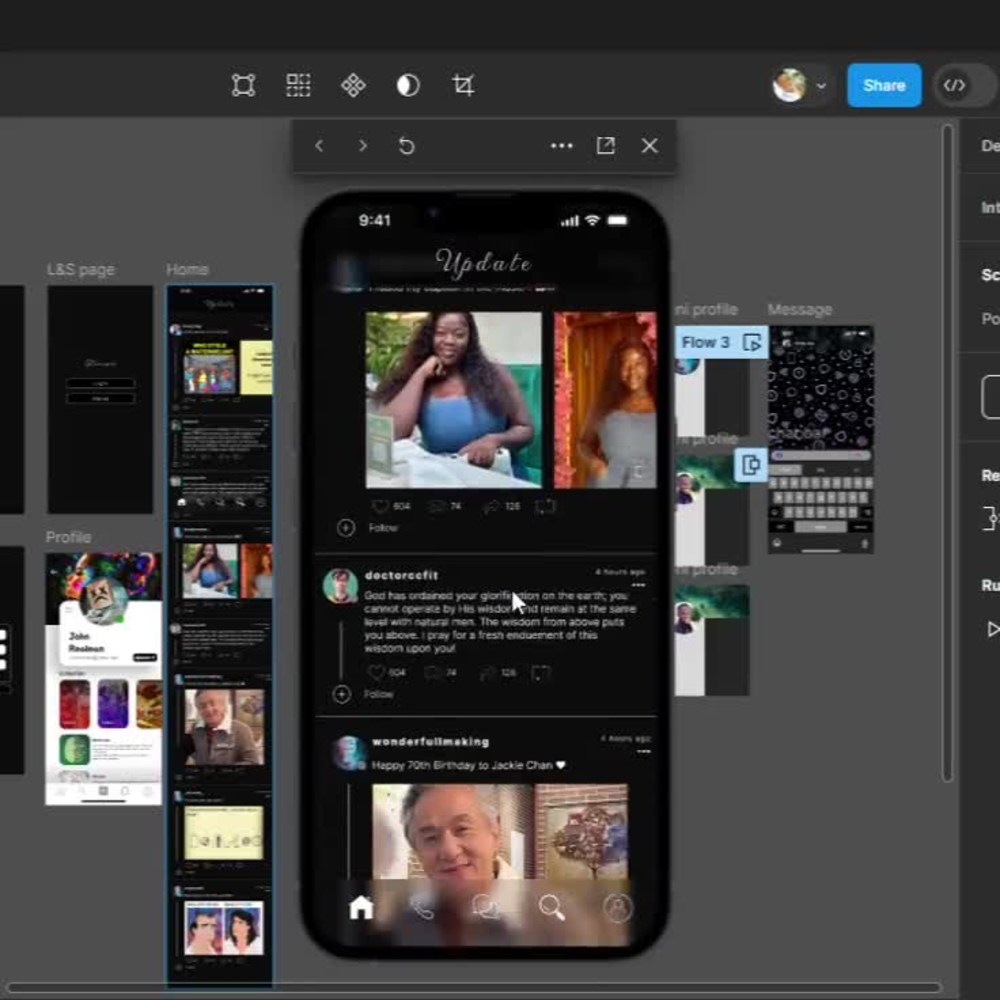
Task: Click comment icon on doctorccfit post
Action: pos(432,672)
